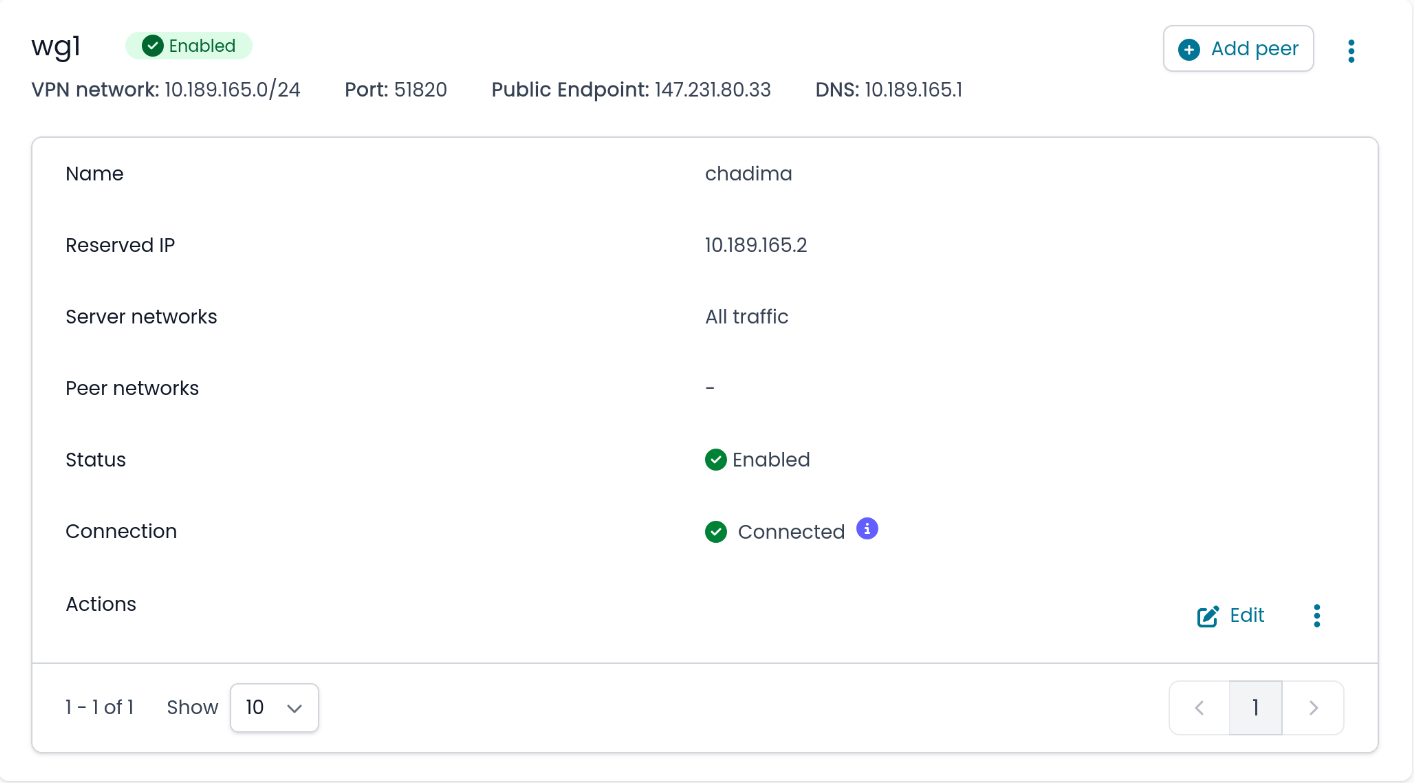Select page 1 in pagination
This screenshot has height=783, width=1414.
[x=1255, y=708]
